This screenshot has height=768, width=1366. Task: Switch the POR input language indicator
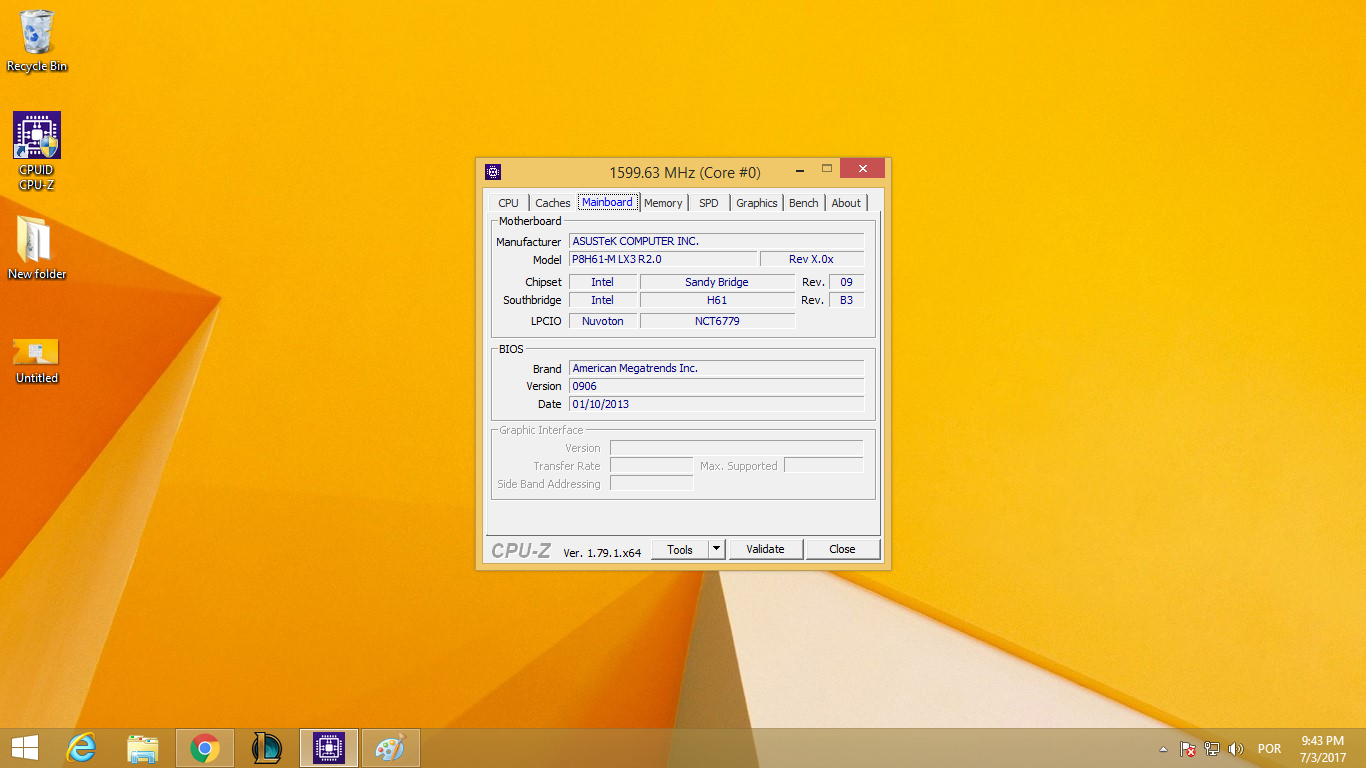point(1269,749)
